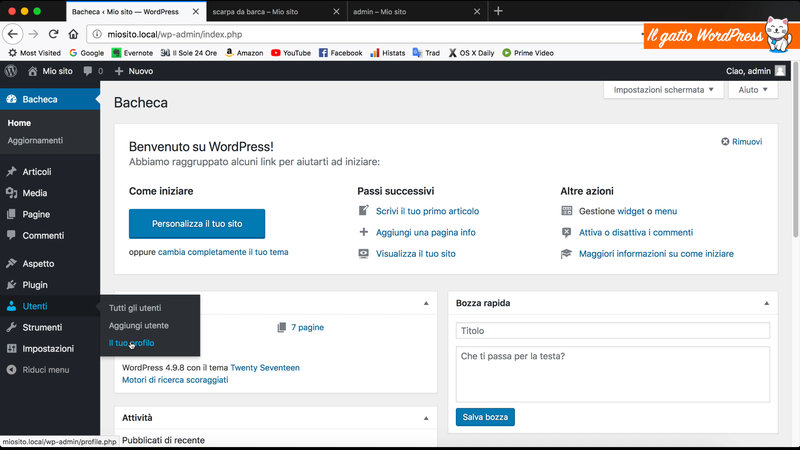
Task: Open Scrivi il tuo primo articolo link
Action: [428, 211]
